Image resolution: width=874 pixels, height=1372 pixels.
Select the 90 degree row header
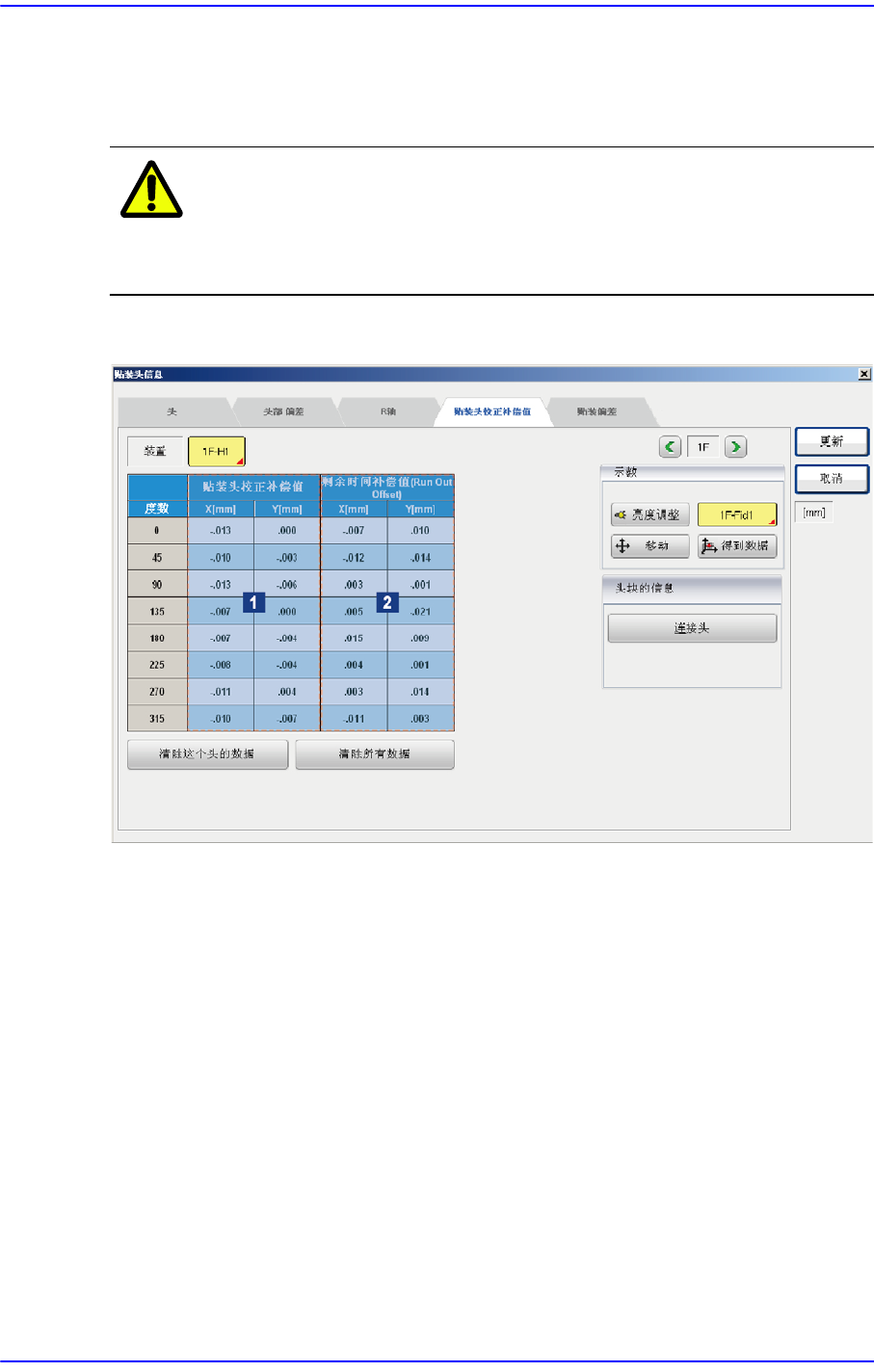pyautogui.click(x=157, y=585)
